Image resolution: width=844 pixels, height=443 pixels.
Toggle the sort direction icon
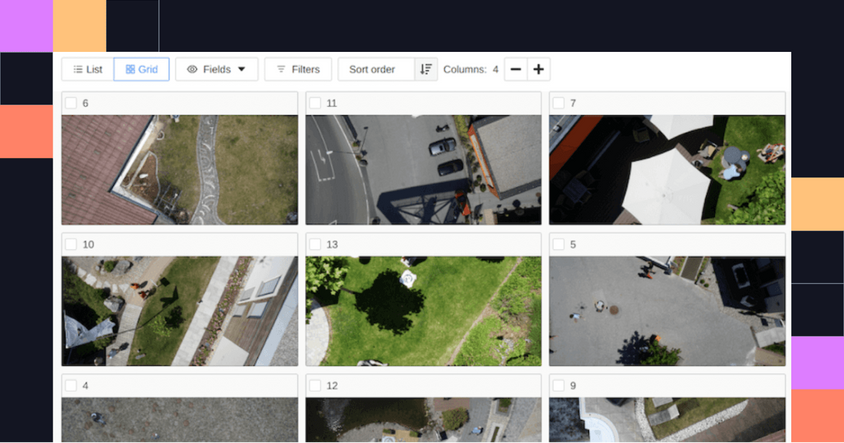[426, 69]
